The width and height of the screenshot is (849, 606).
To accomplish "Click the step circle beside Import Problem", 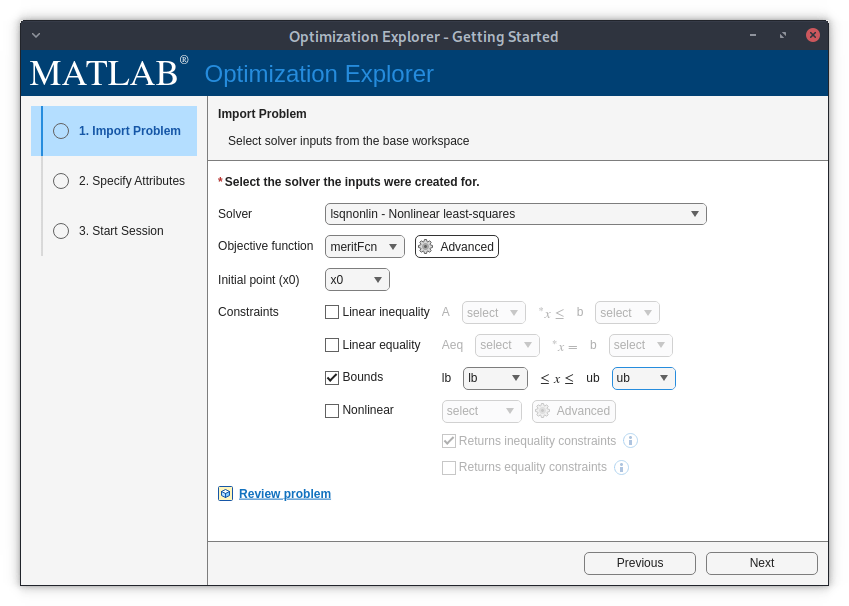I will pos(60,131).
